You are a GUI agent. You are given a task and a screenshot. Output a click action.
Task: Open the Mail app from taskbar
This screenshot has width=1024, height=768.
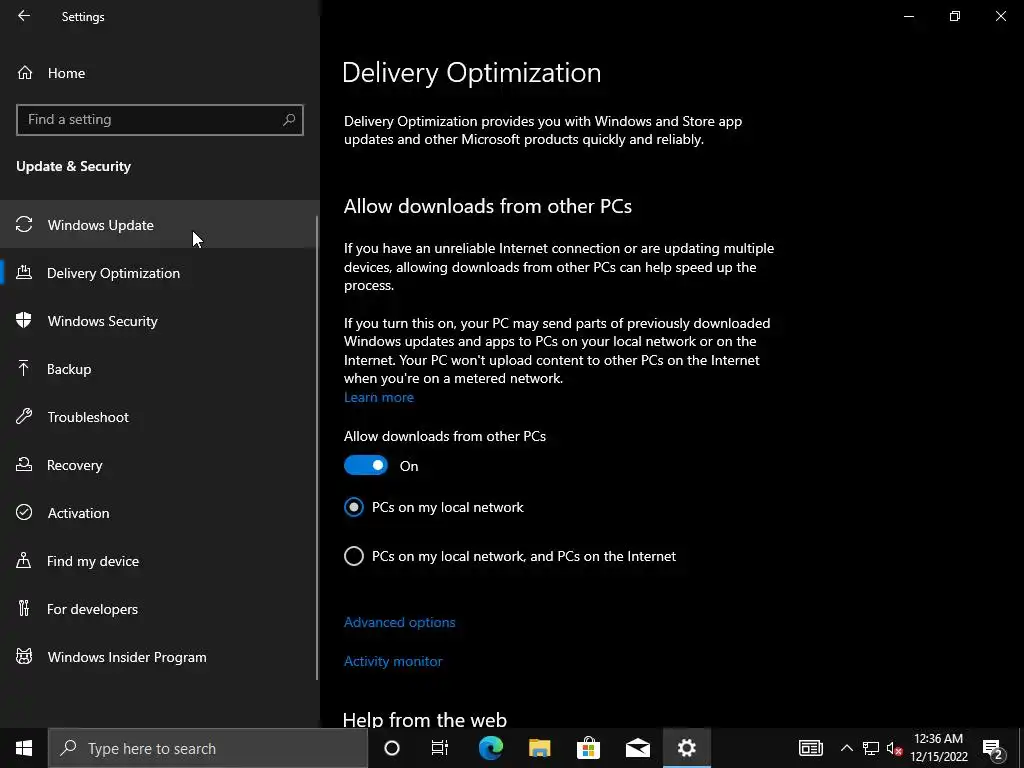637,748
